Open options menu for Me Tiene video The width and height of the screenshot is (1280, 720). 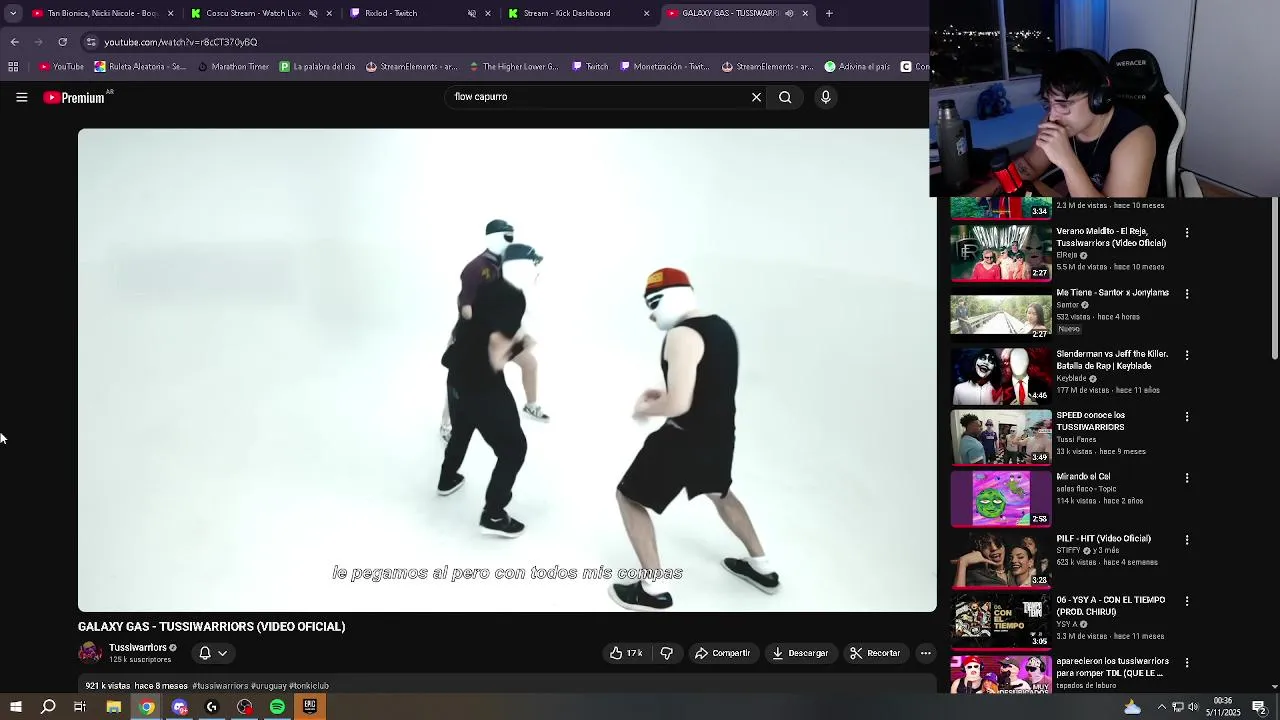[x=1187, y=294]
